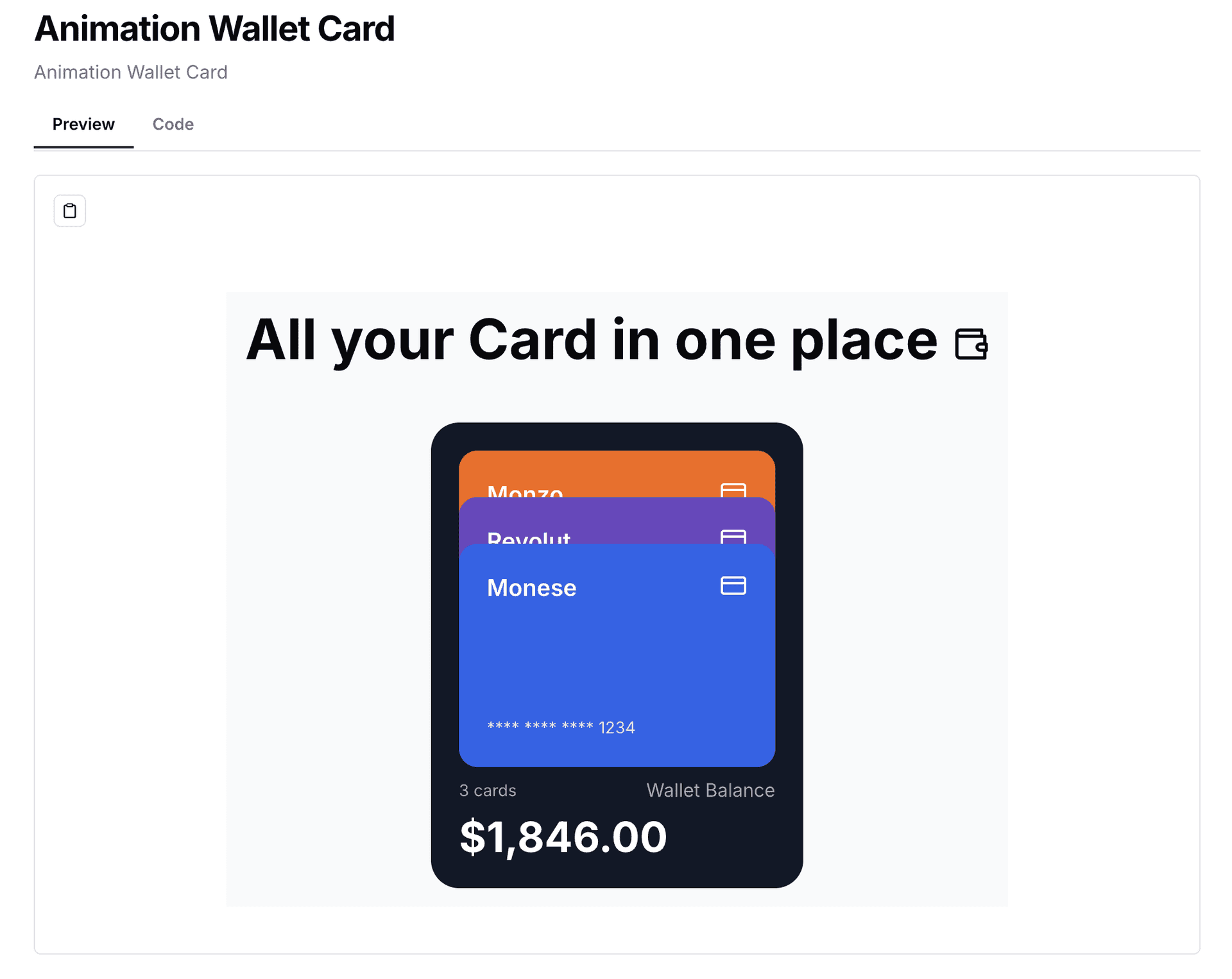
Task: Click the 3 cards counter
Action: click(488, 790)
